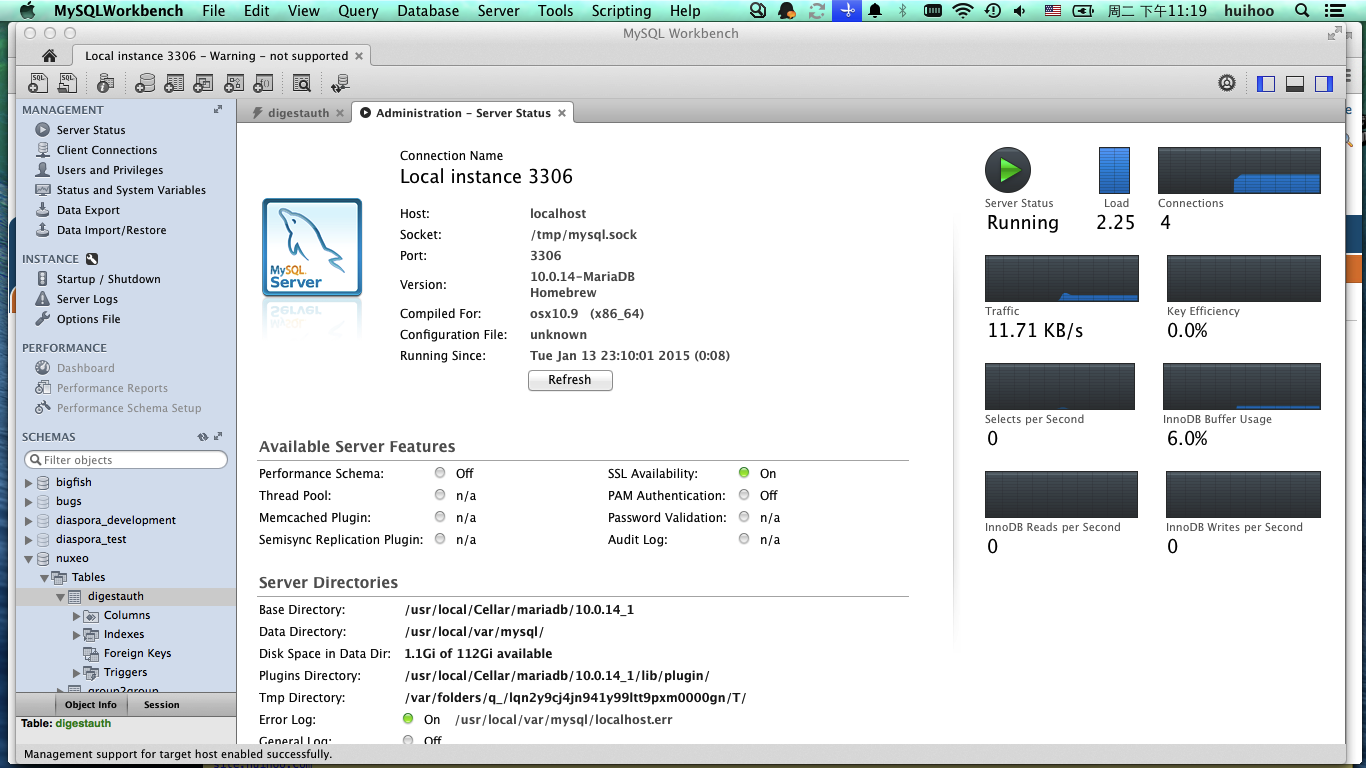
Task: Open the preferences gear icon in toolbar
Action: click(x=1227, y=84)
